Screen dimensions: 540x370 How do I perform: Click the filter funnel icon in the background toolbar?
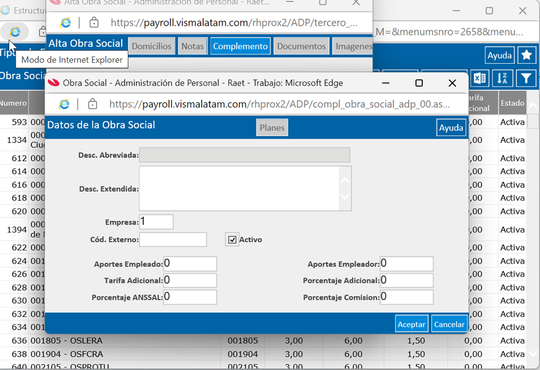526,78
